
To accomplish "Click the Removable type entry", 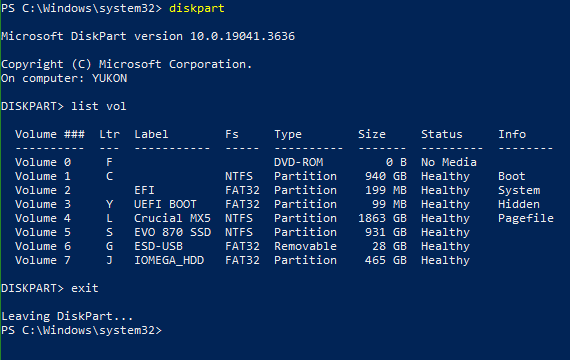I will point(305,246).
